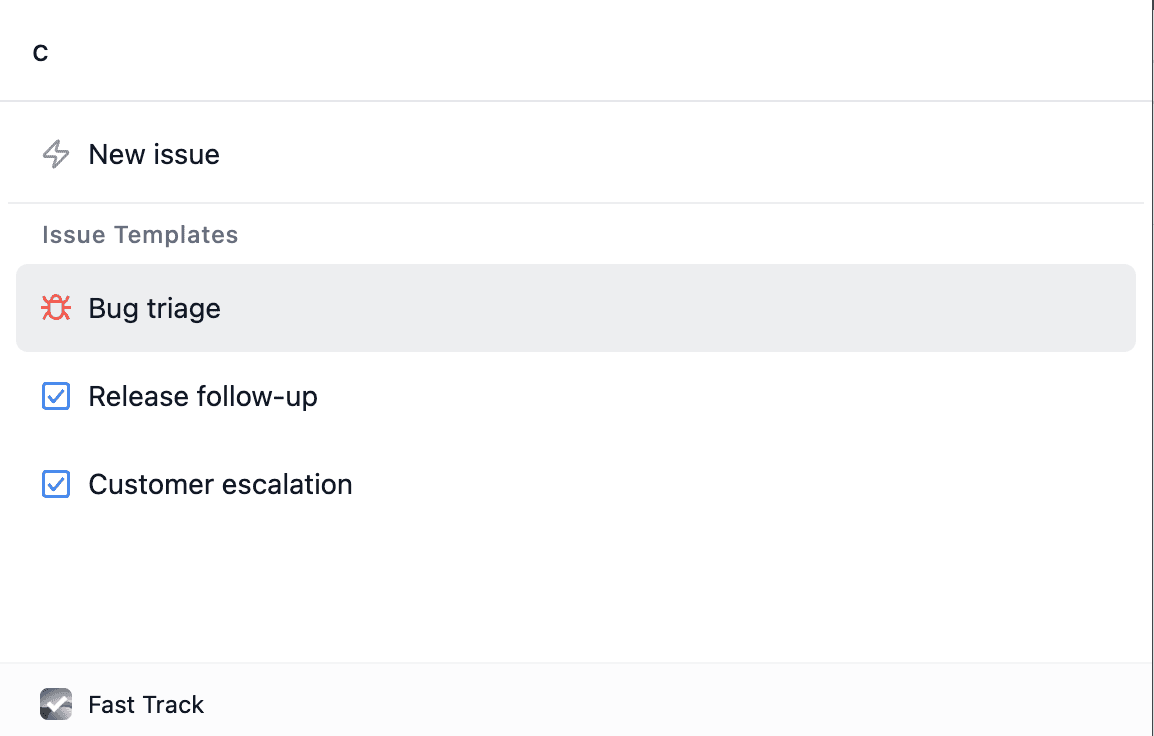Click the checkmark inside the Fast Track logo

pyautogui.click(x=55, y=704)
